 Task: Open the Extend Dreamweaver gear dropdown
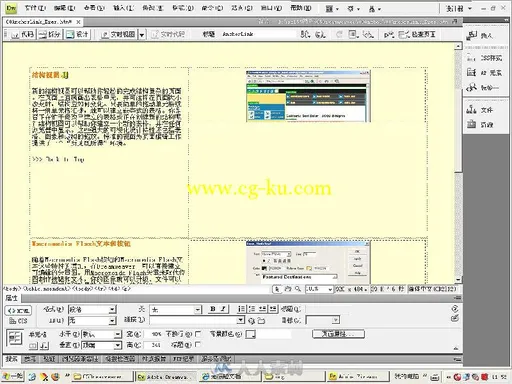(353, 9)
